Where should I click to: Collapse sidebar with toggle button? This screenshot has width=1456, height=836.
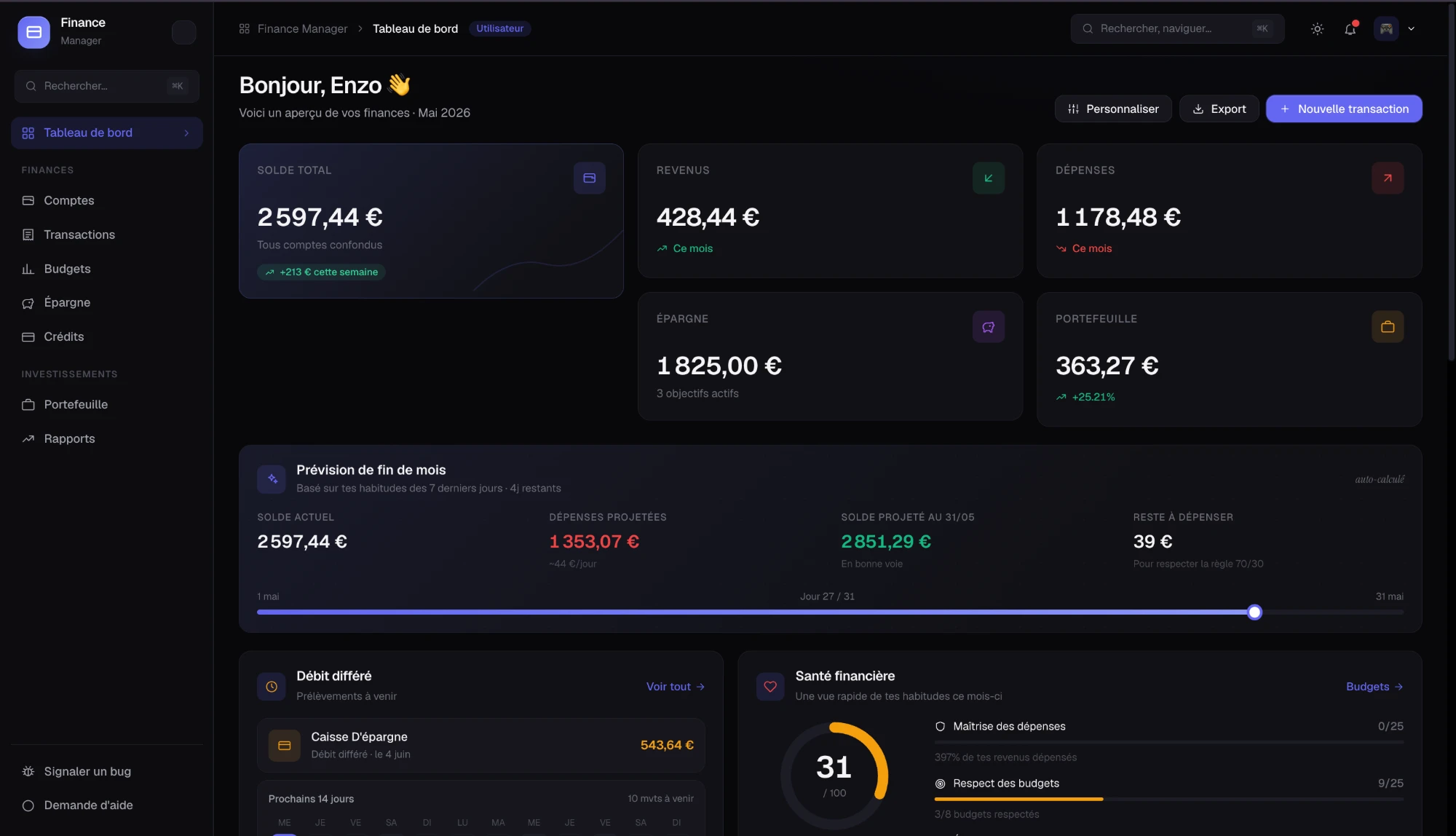click(184, 32)
